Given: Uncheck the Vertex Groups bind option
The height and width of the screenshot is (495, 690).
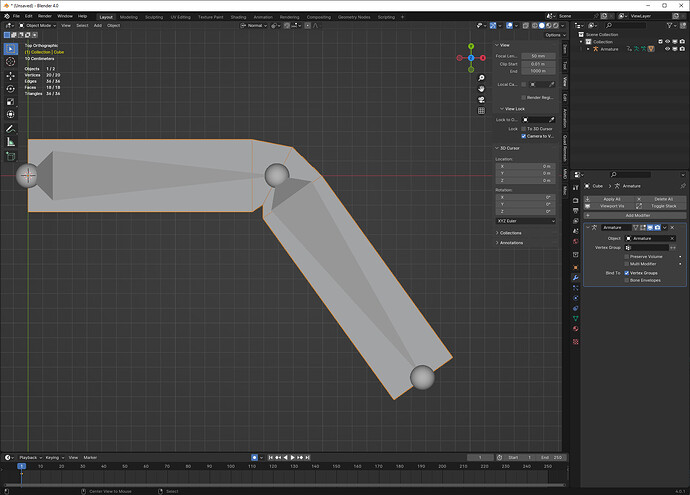Looking at the screenshot, I should pyautogui.click(x=627, y=273).
